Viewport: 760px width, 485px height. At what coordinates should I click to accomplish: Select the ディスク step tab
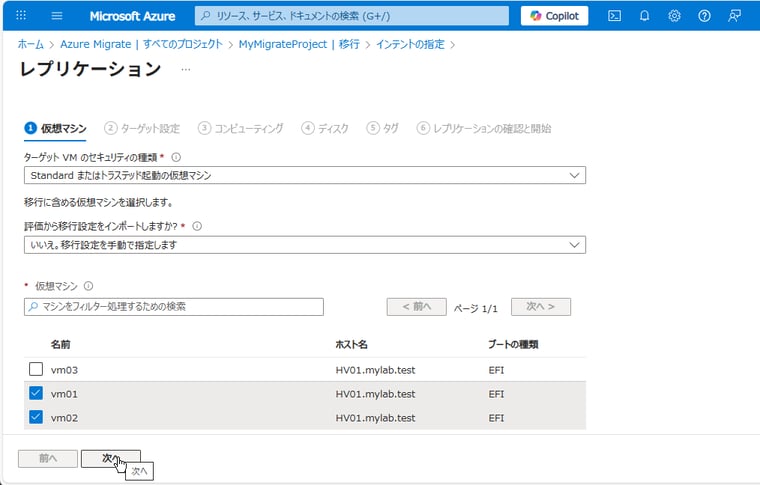325,128
